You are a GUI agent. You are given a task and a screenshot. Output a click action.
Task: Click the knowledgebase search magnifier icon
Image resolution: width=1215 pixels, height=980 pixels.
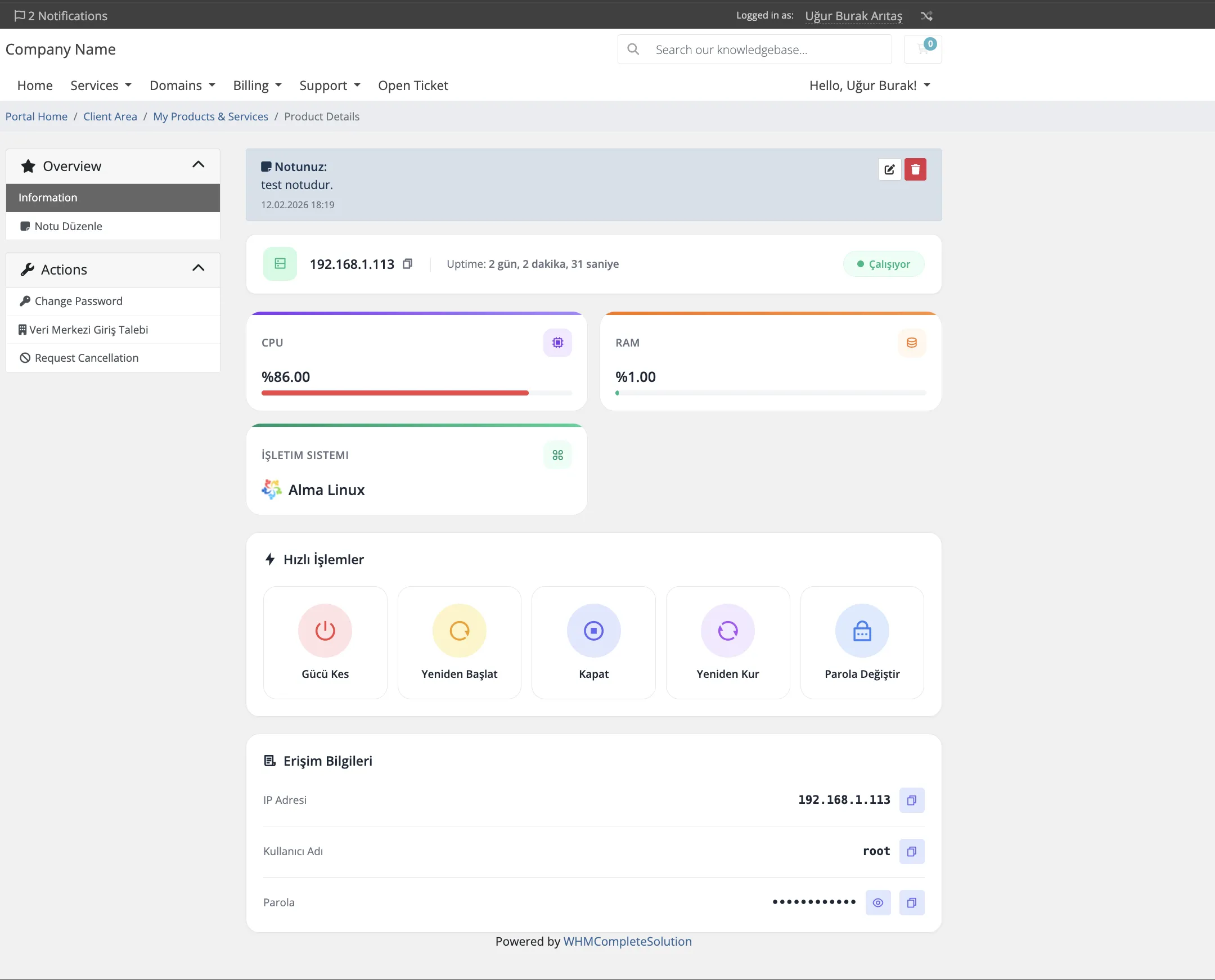tap(633, 49)
